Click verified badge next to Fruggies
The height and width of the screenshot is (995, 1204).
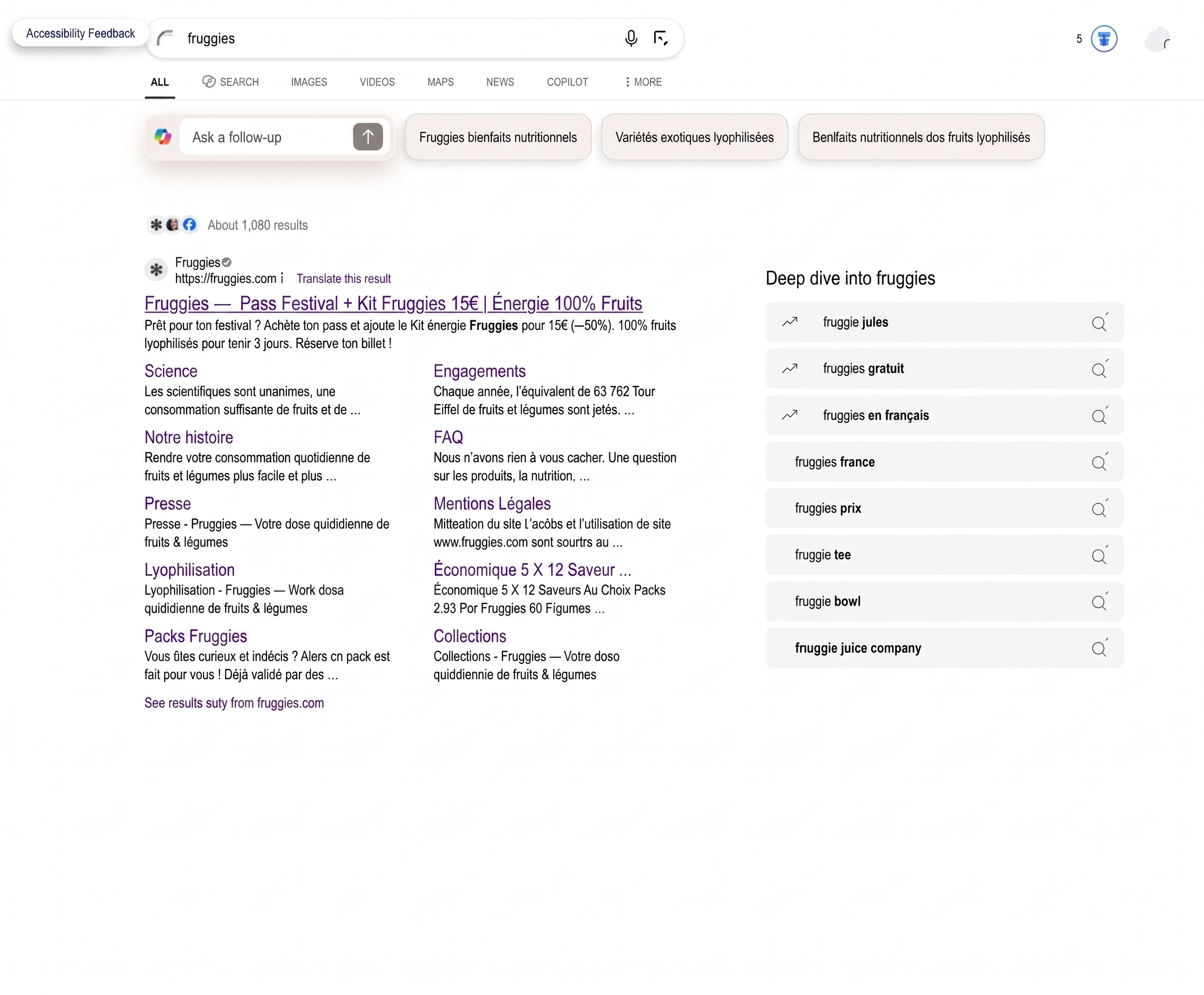[226, 262]
